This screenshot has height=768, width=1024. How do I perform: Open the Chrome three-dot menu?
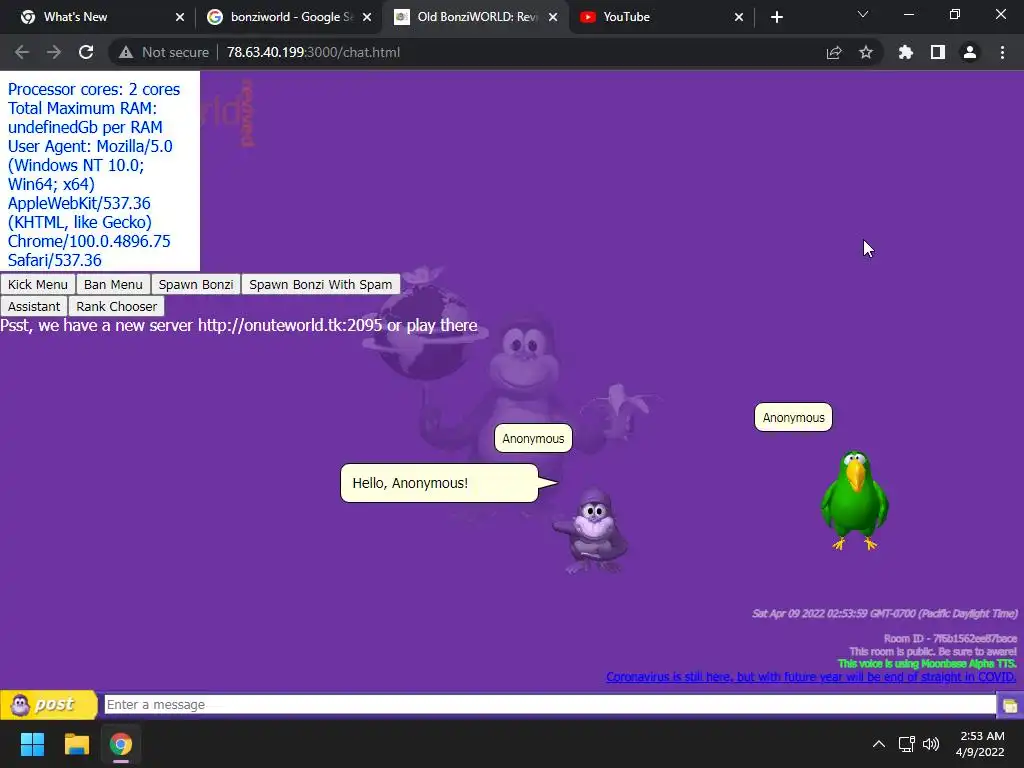[x=1002, y=52]
